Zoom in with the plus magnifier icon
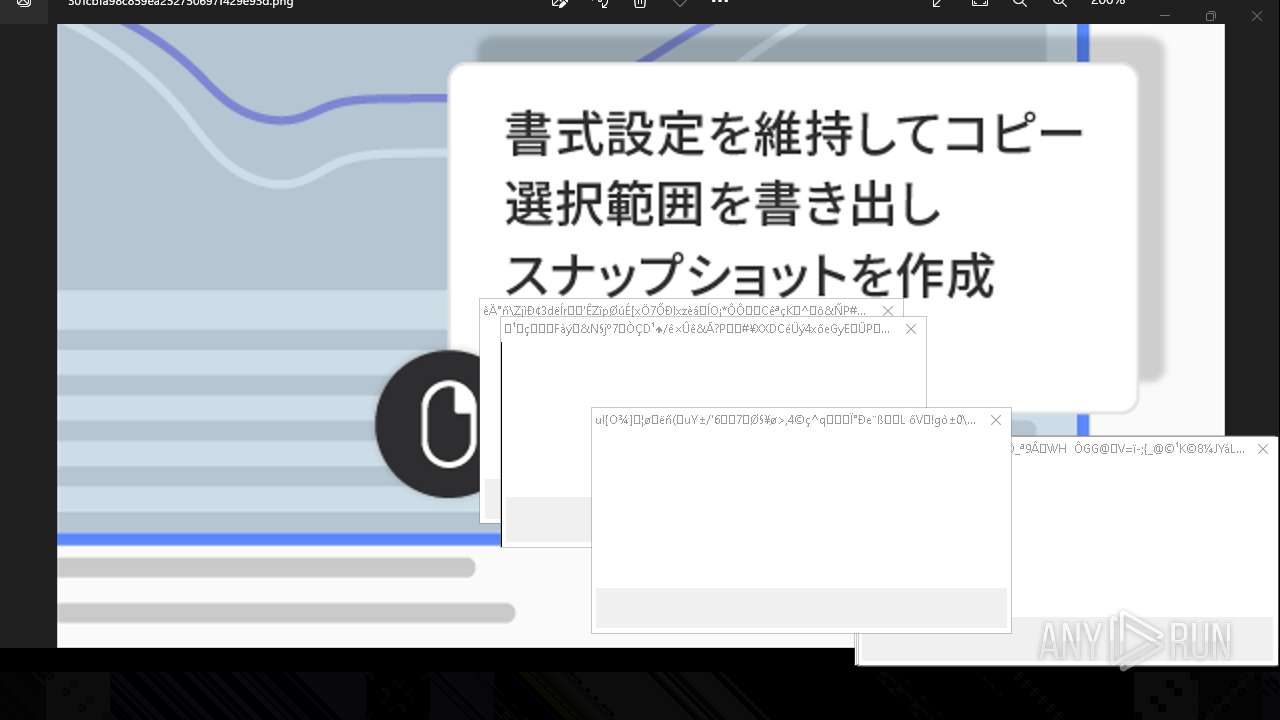The image size is (1280, 720). 1060,3
